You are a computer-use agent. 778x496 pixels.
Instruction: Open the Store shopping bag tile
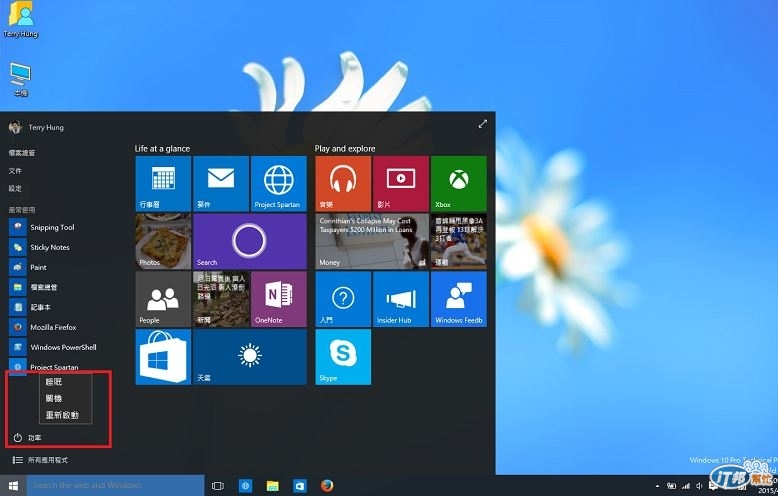[163, 357]
